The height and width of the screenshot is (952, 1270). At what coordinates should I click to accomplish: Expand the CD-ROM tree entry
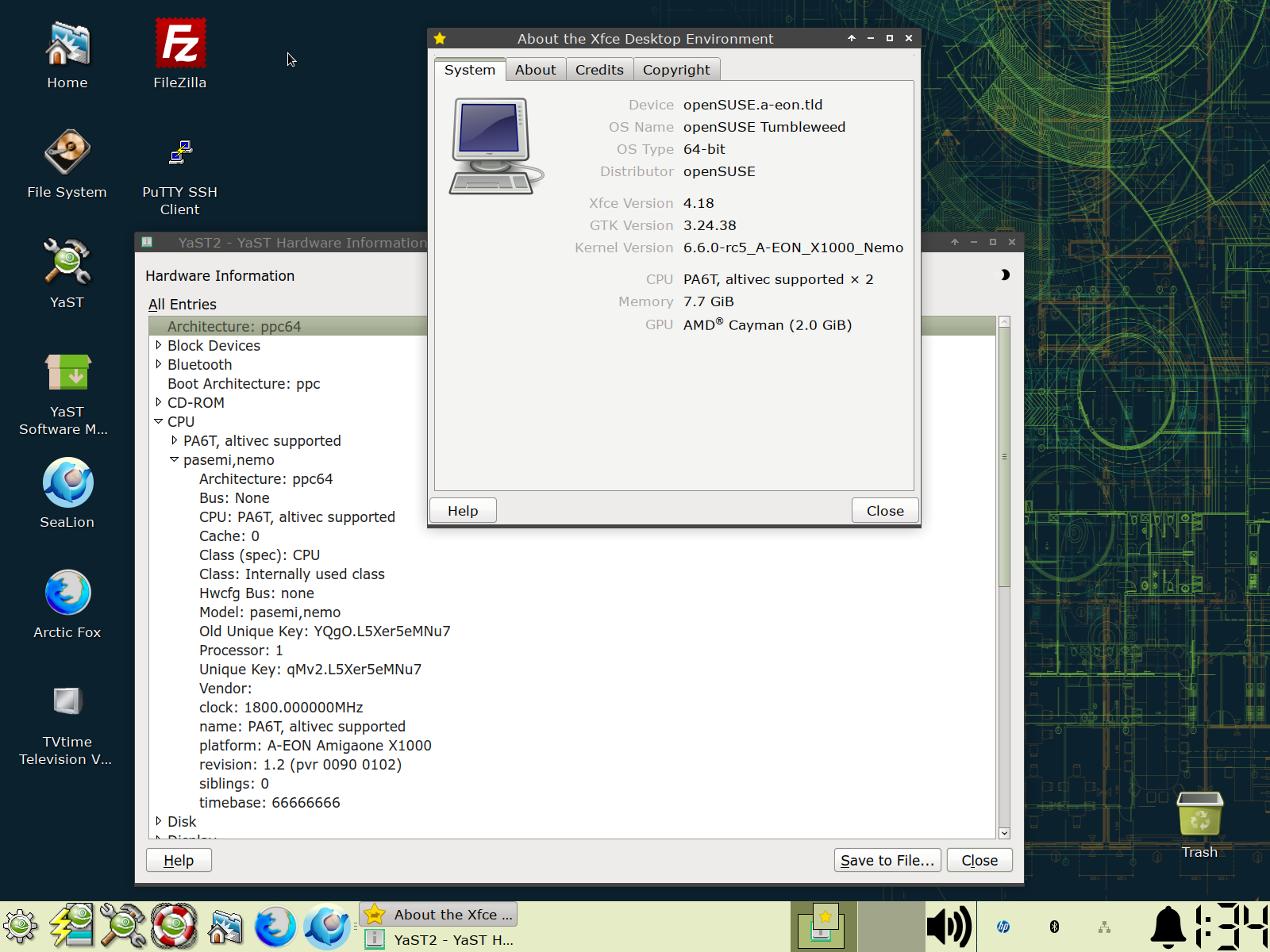159,402
